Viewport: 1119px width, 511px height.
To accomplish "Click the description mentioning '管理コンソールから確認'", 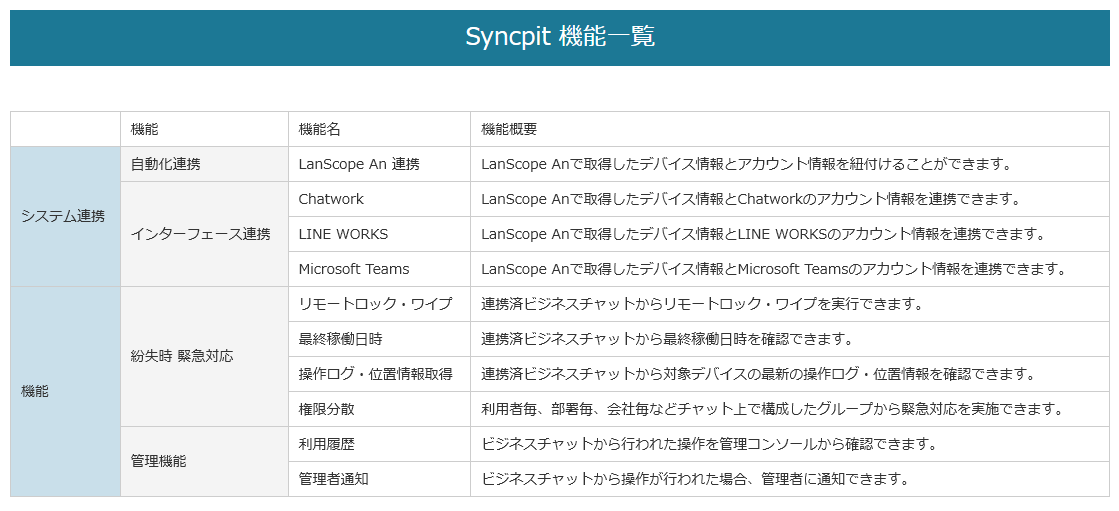I will [x=789, y=444].
